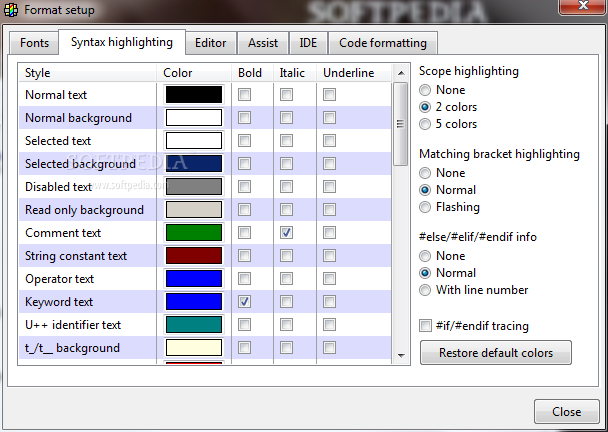Open the Normal background color swatch
Screen dimensions: 608x432
coord(194,118)
